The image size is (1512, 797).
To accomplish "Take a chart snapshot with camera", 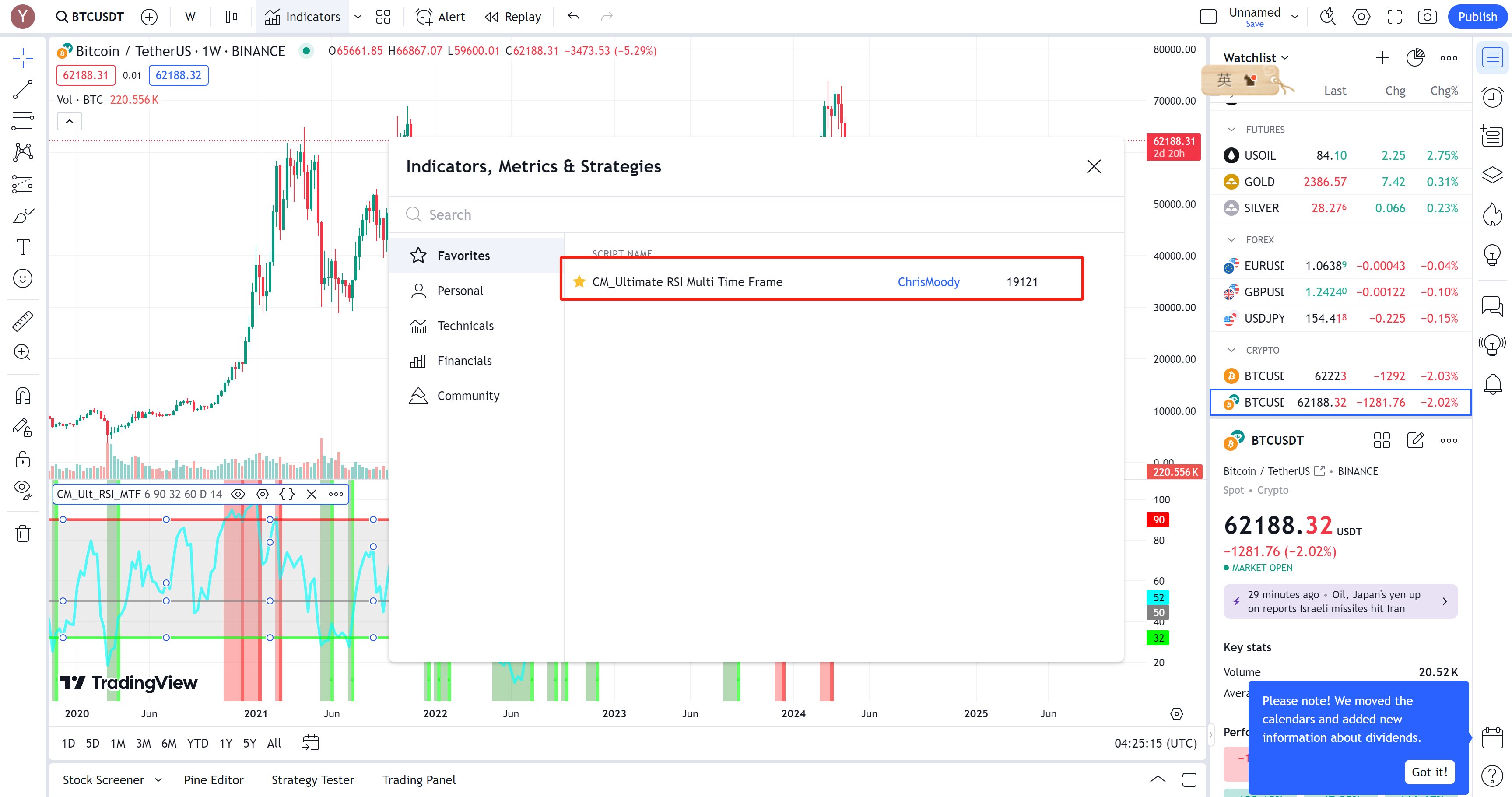I will point(1428,17).
